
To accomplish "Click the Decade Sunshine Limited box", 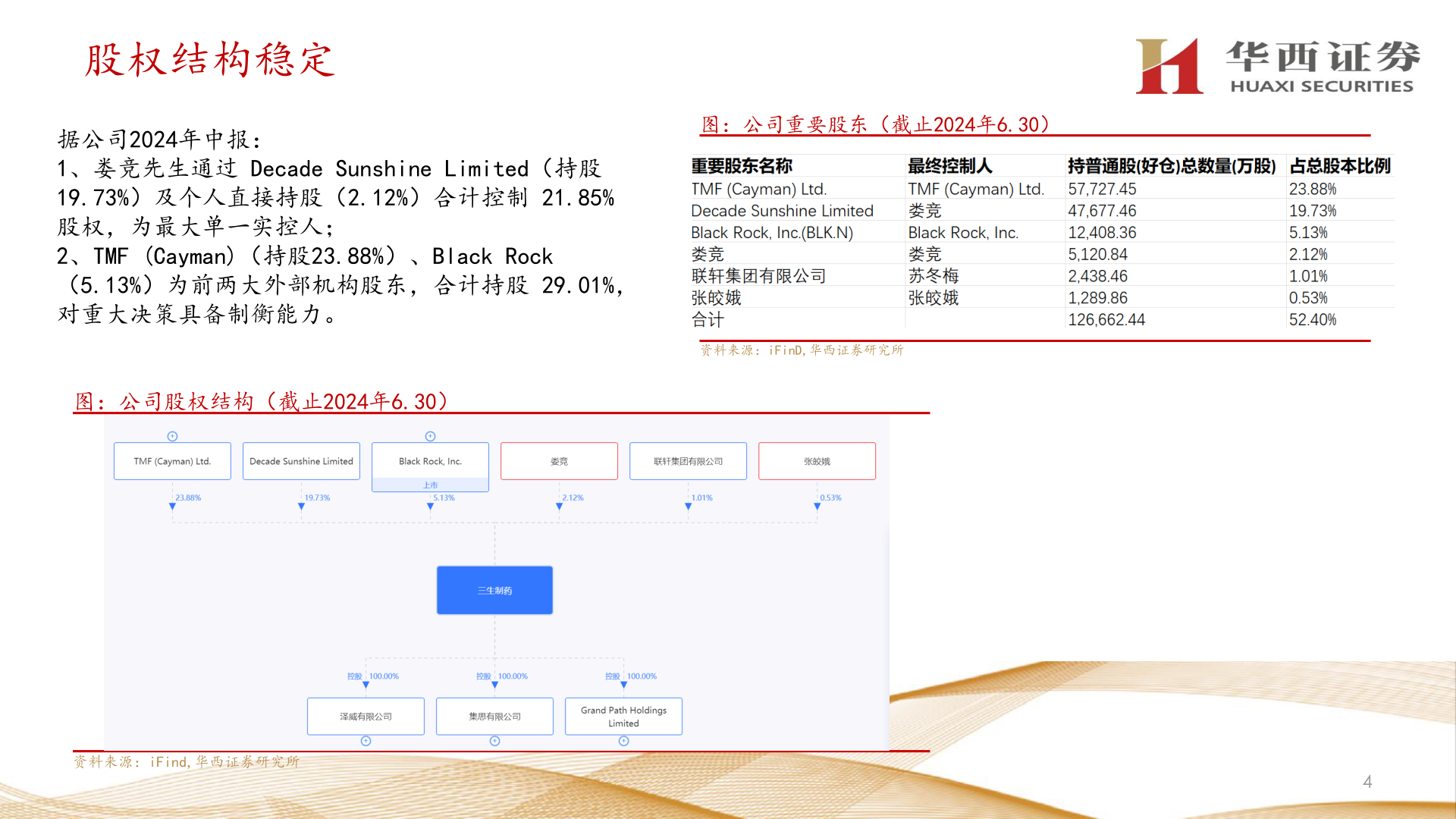I will (301, 460).
